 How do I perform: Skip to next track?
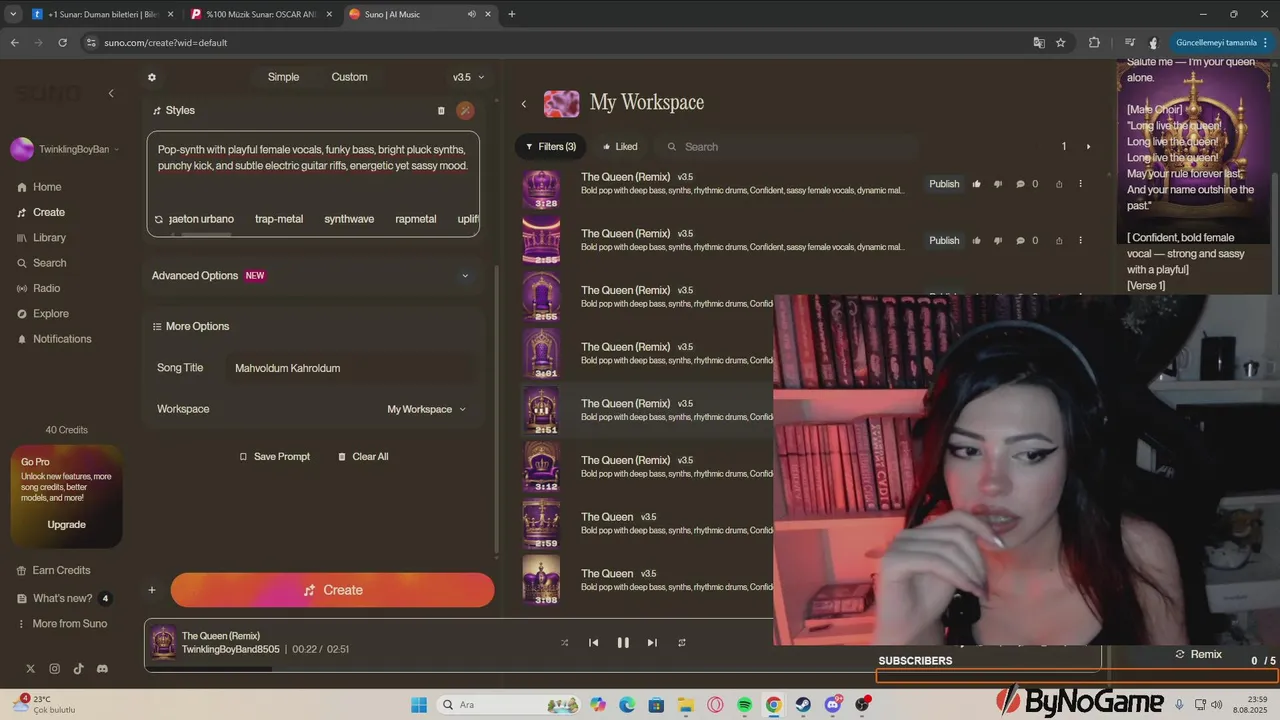tap(652, 643)
